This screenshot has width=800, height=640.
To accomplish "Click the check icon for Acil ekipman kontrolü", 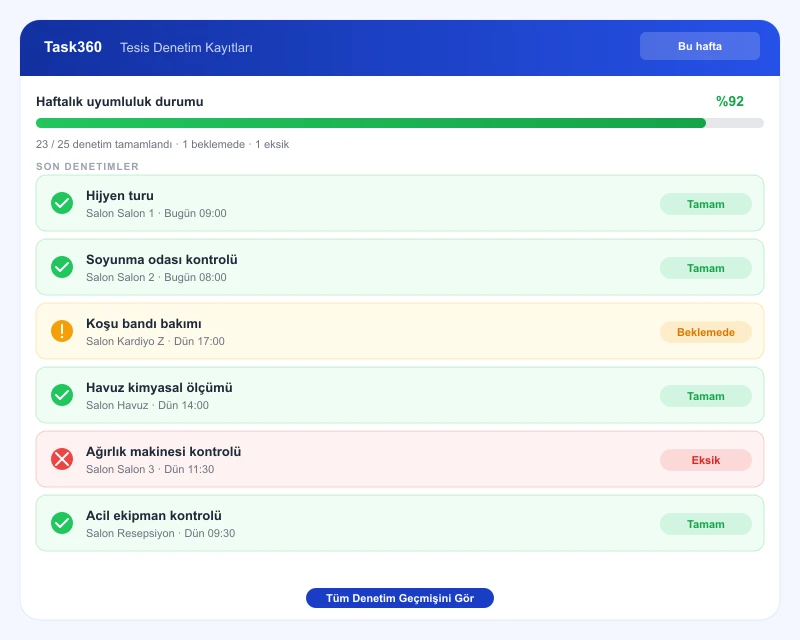I will click(x=62, y=523).
